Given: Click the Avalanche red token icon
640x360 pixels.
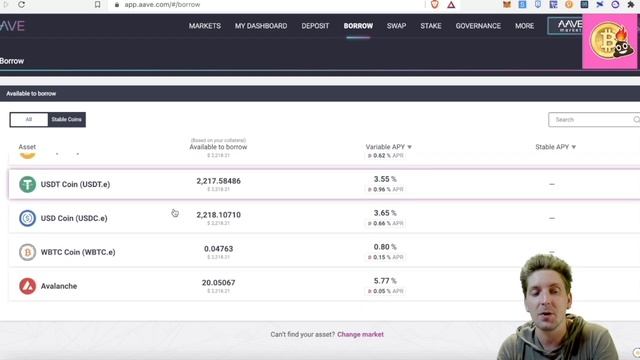Looking at the screenshot, I should (27, 286).
